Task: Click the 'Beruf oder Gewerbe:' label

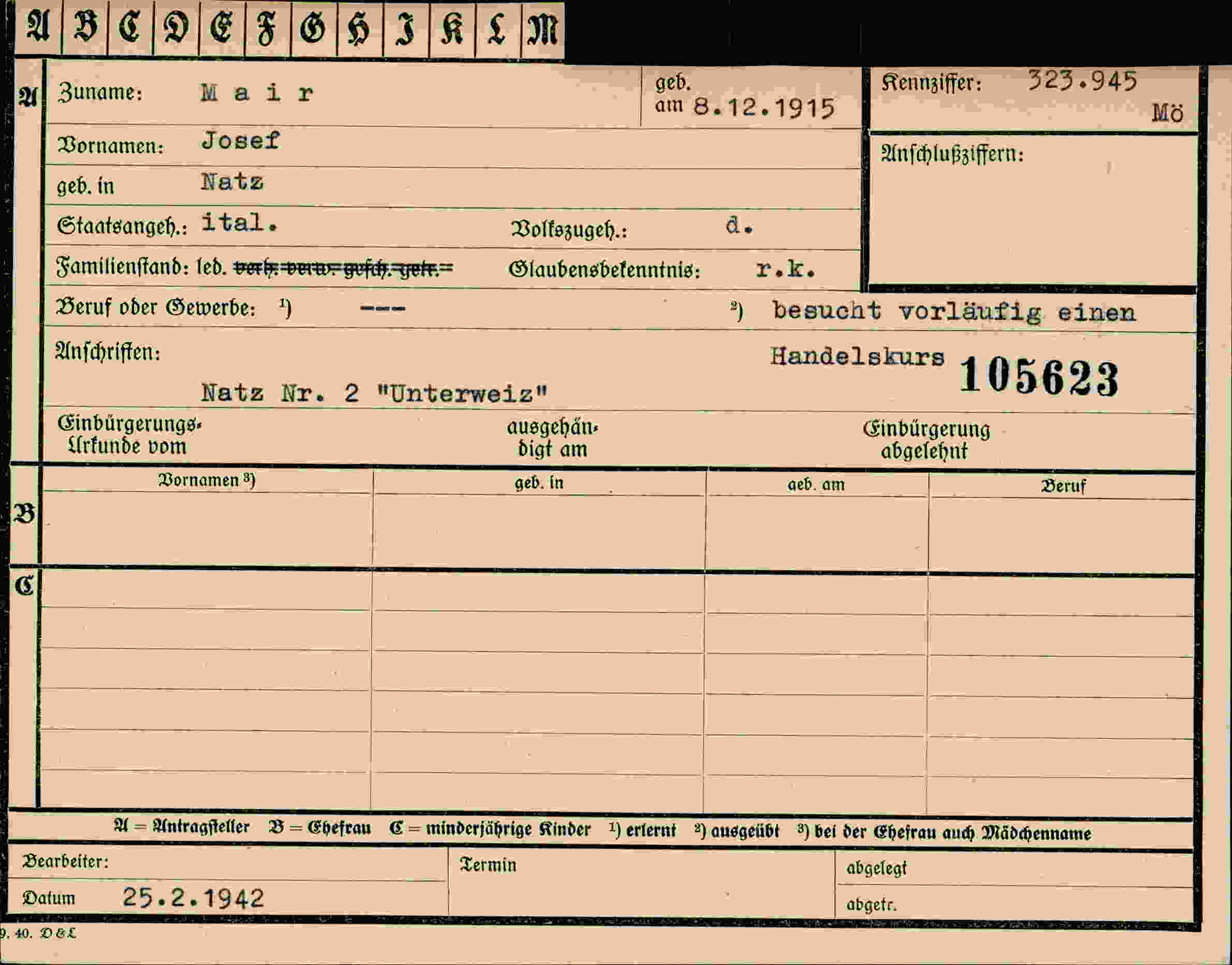Action: [x=155, y=308]
